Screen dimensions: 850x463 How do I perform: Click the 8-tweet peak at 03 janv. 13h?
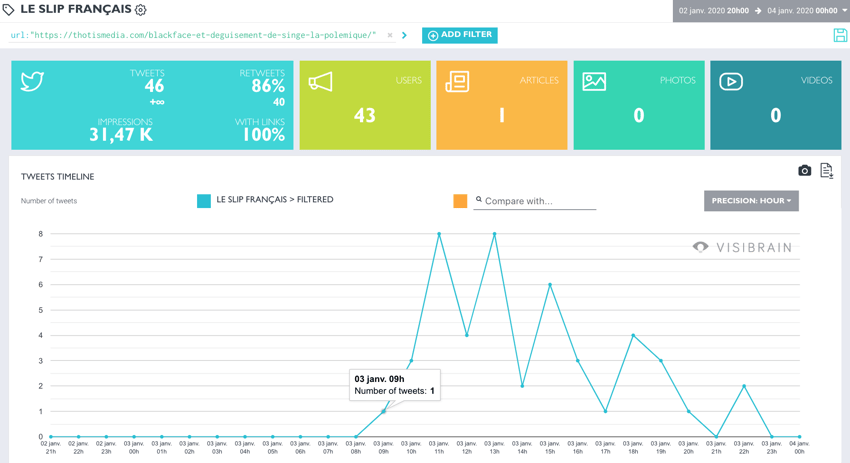click(x=494, y=234)
